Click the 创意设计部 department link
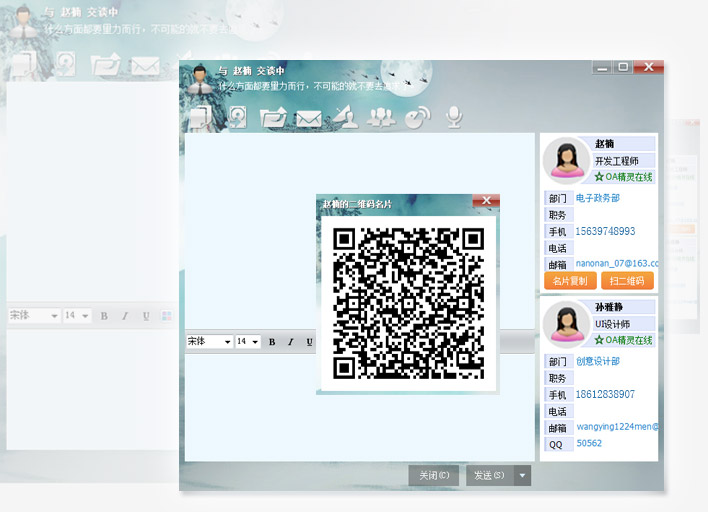Screen dimensions: 708x512 click(597, 361)
